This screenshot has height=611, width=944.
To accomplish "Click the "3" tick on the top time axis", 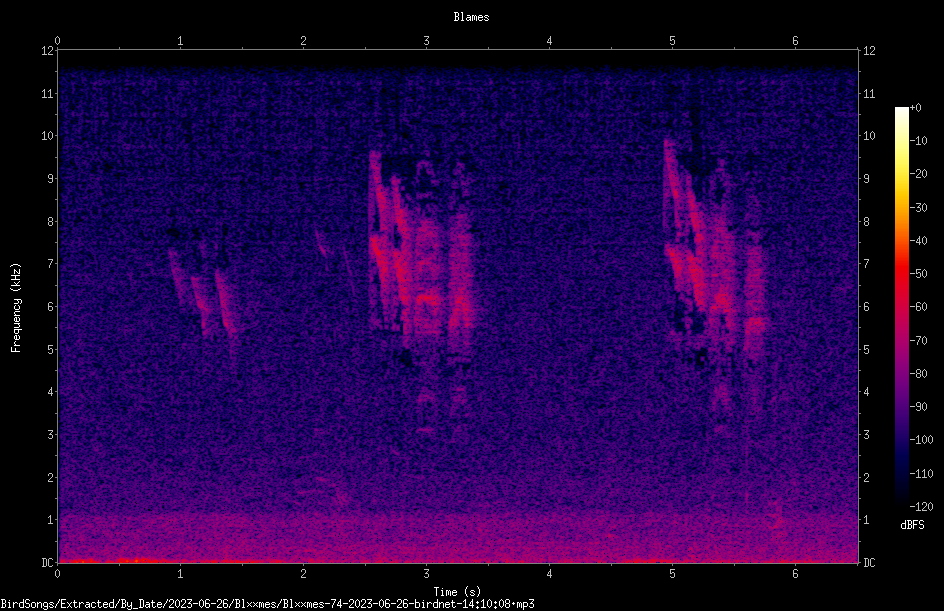I will [426, 41].
